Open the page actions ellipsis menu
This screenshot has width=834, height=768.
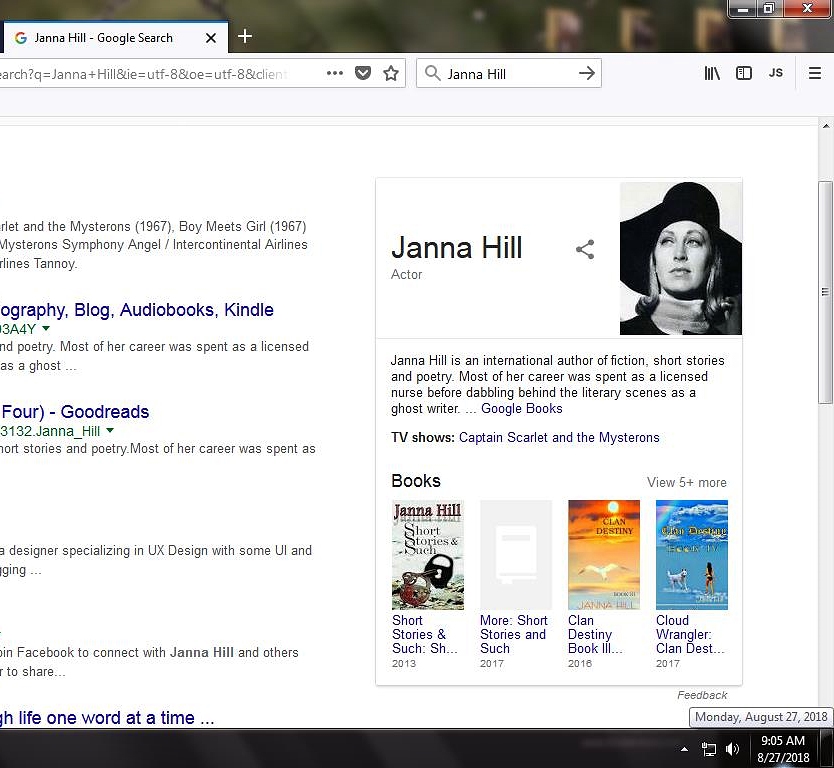pos(335,73)
